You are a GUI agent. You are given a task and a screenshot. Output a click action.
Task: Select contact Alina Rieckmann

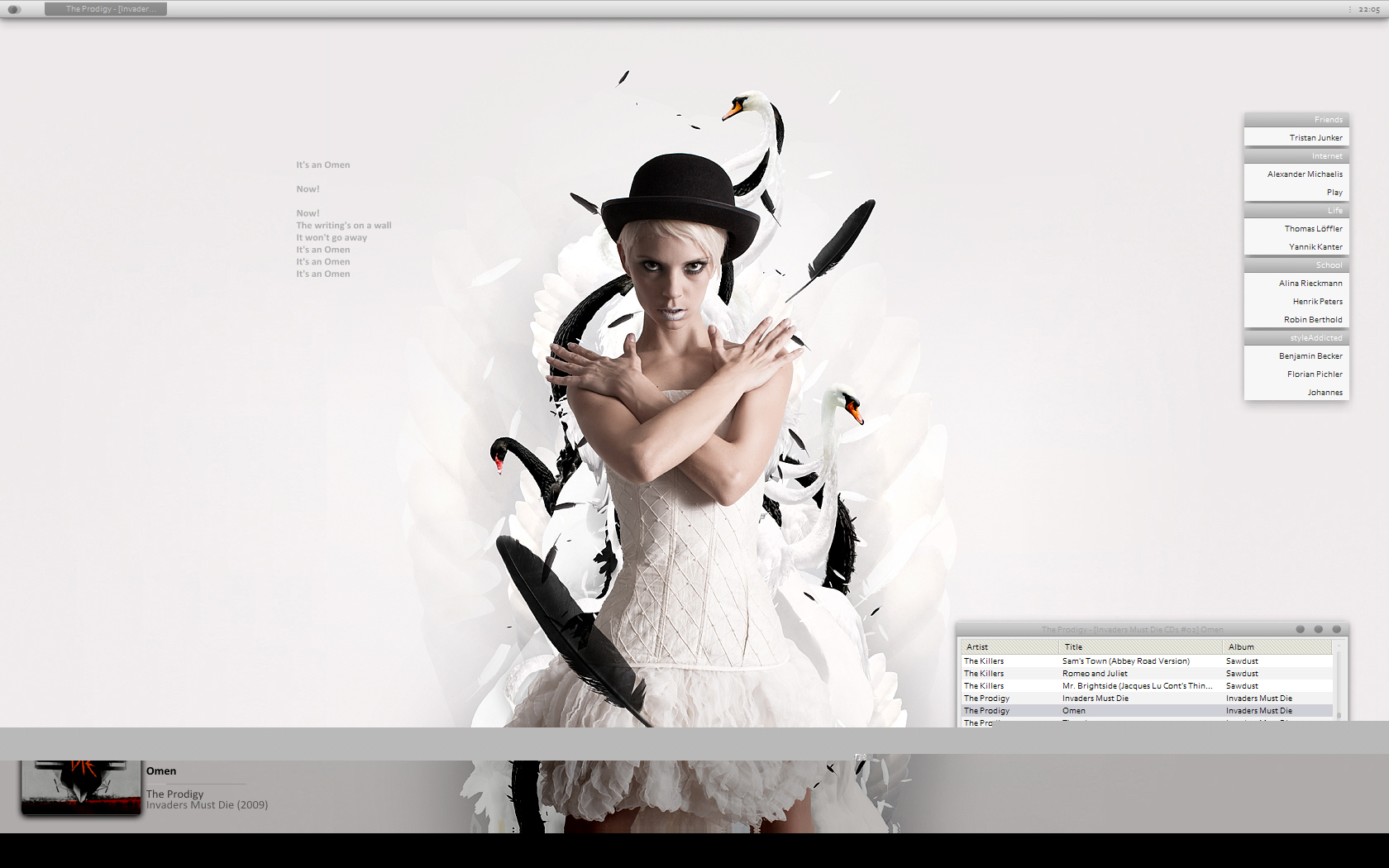click(x=1296, y=284)
